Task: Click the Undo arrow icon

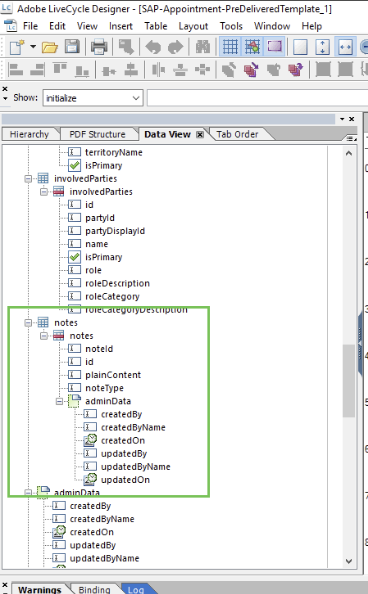Action: [153, 47]
